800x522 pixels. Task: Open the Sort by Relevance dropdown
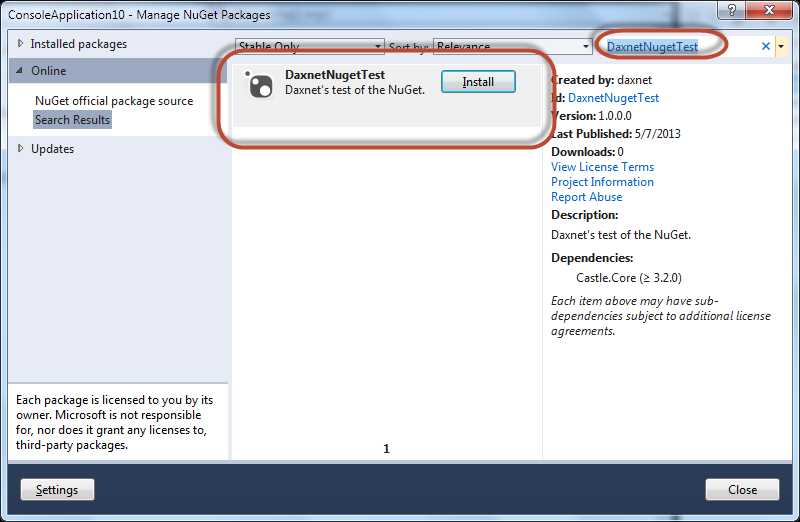512,46
